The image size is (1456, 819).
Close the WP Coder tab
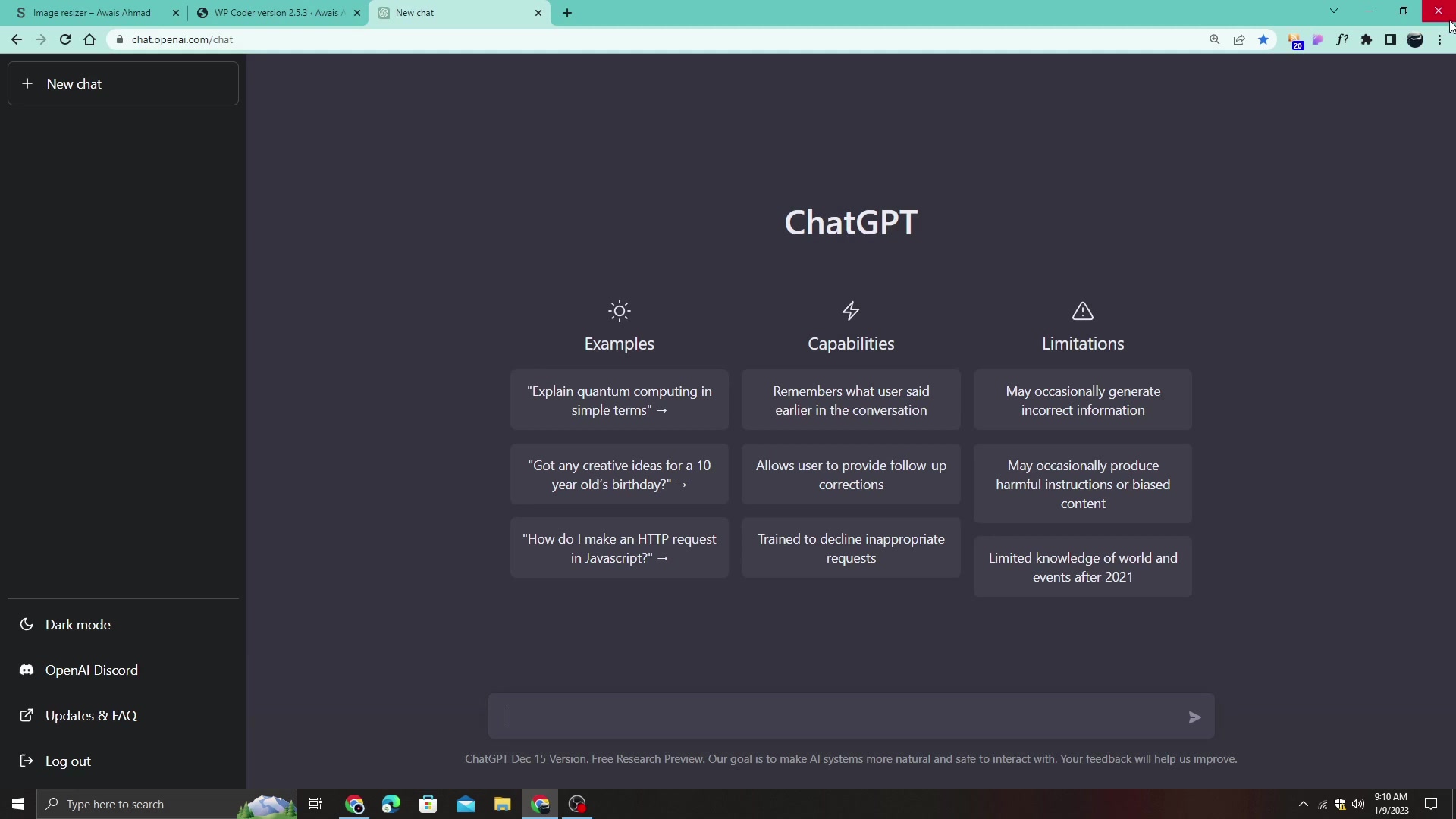pyautogui.click(x=357, y=13)
